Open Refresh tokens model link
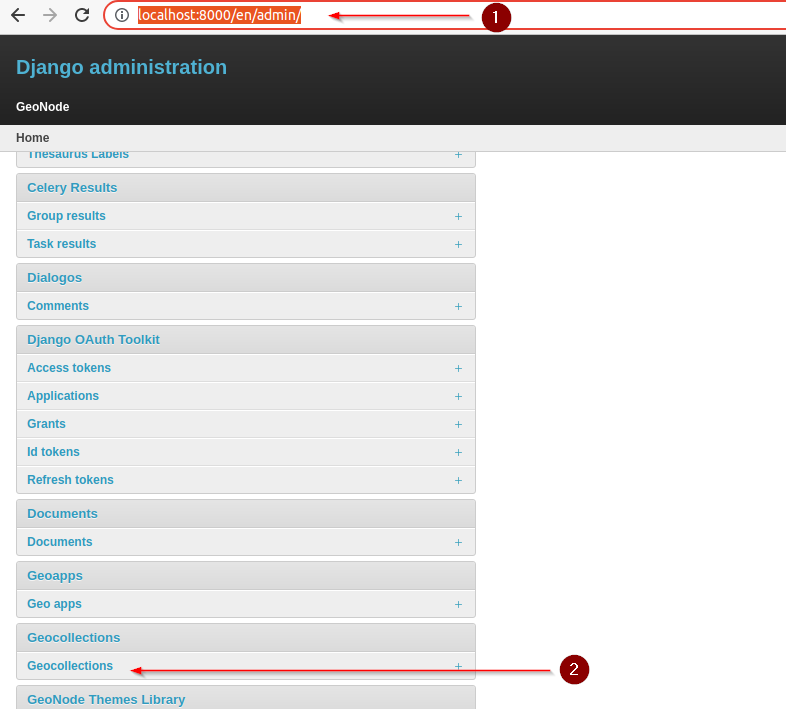Image resolution: width=786 pixels, height=709 pixels. click(70, 480)
